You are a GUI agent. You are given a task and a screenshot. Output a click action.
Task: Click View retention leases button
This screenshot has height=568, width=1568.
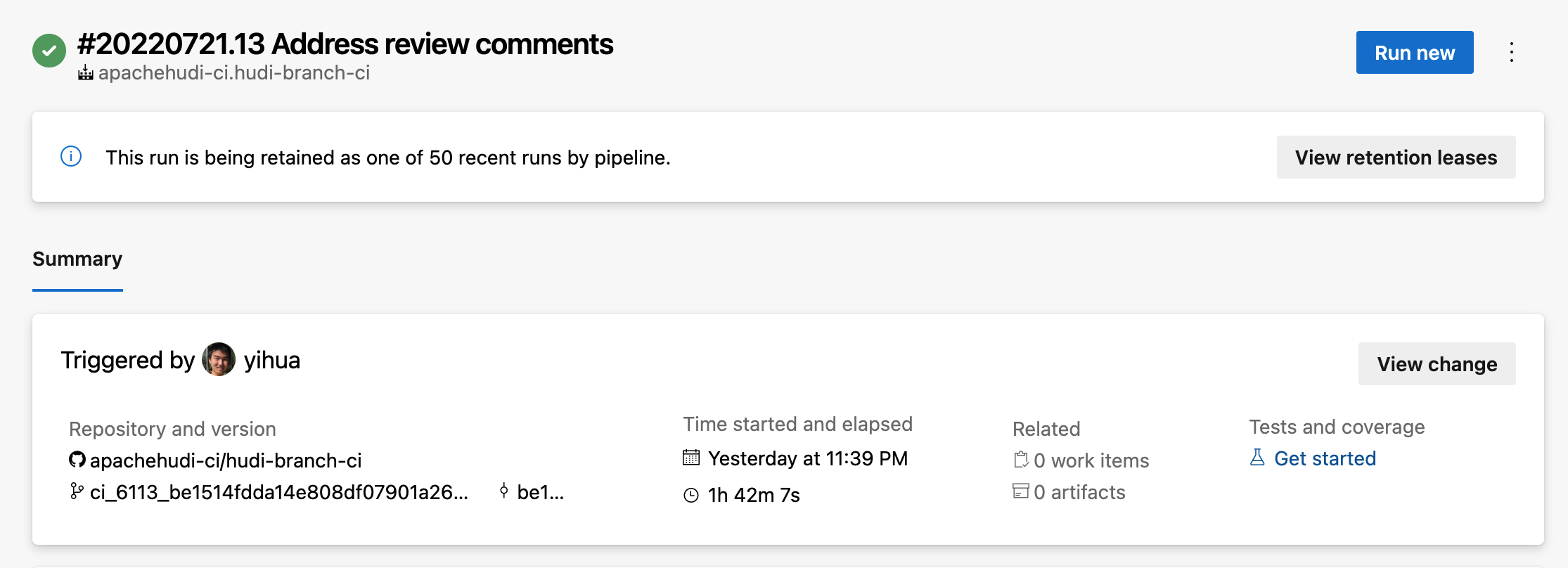(x=1396, y=157)
